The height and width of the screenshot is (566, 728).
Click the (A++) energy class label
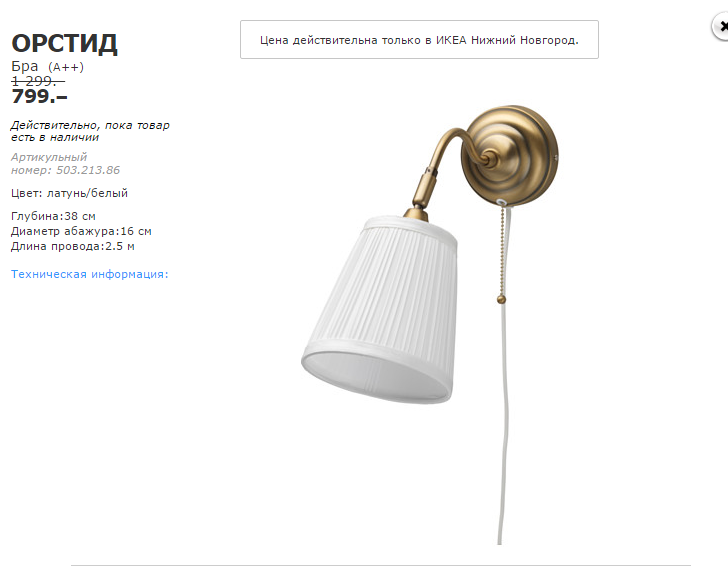click(x=66, y=67)
